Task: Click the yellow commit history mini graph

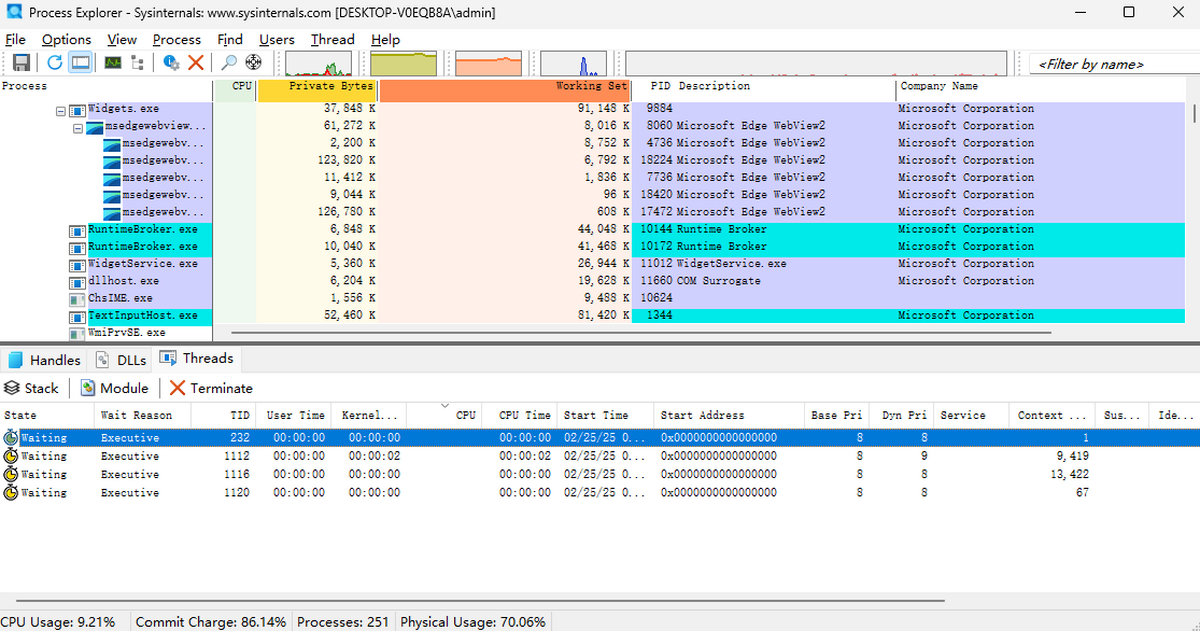Action: coord(404,64)
